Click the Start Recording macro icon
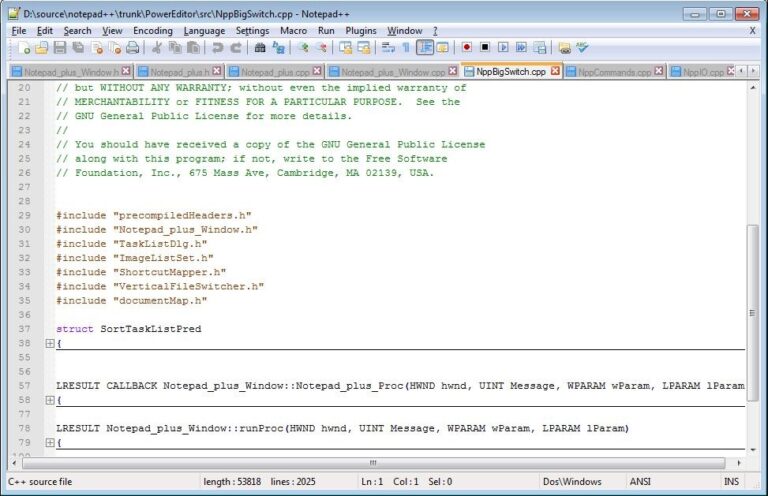 [467, 47]
